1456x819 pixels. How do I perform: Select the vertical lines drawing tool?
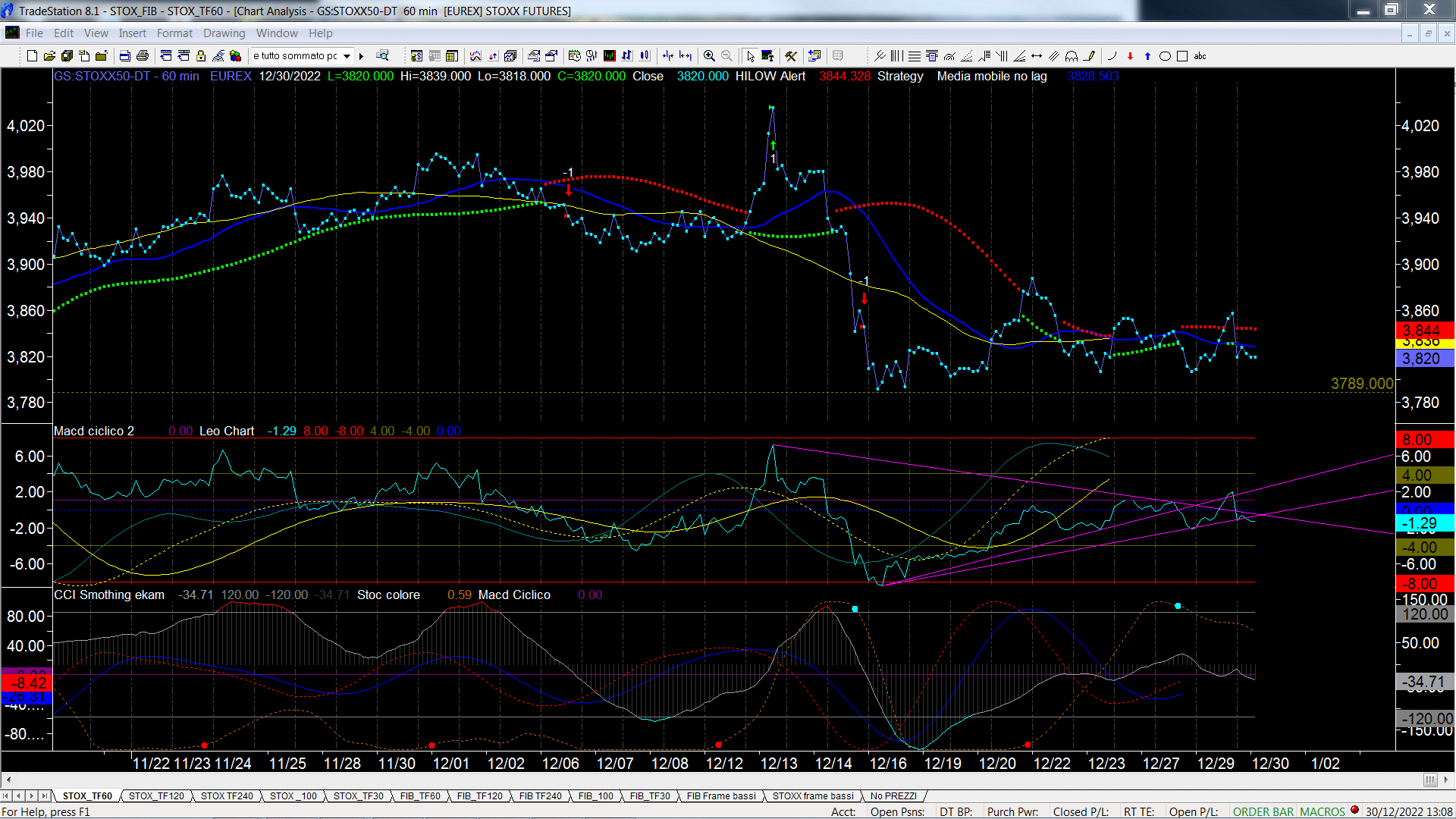897,56
